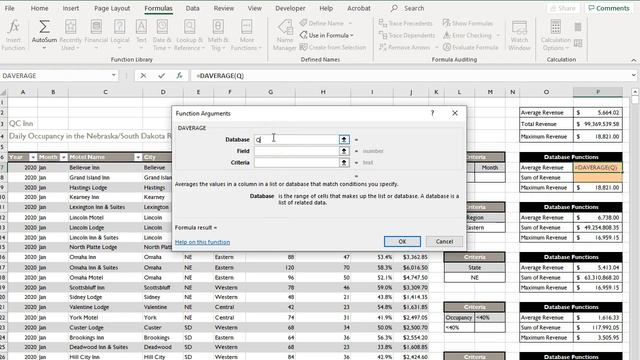This screenshot has height=360, width=640.
Task: Select the cell reading Valentine Lodge
Action: tap(105, 307)
